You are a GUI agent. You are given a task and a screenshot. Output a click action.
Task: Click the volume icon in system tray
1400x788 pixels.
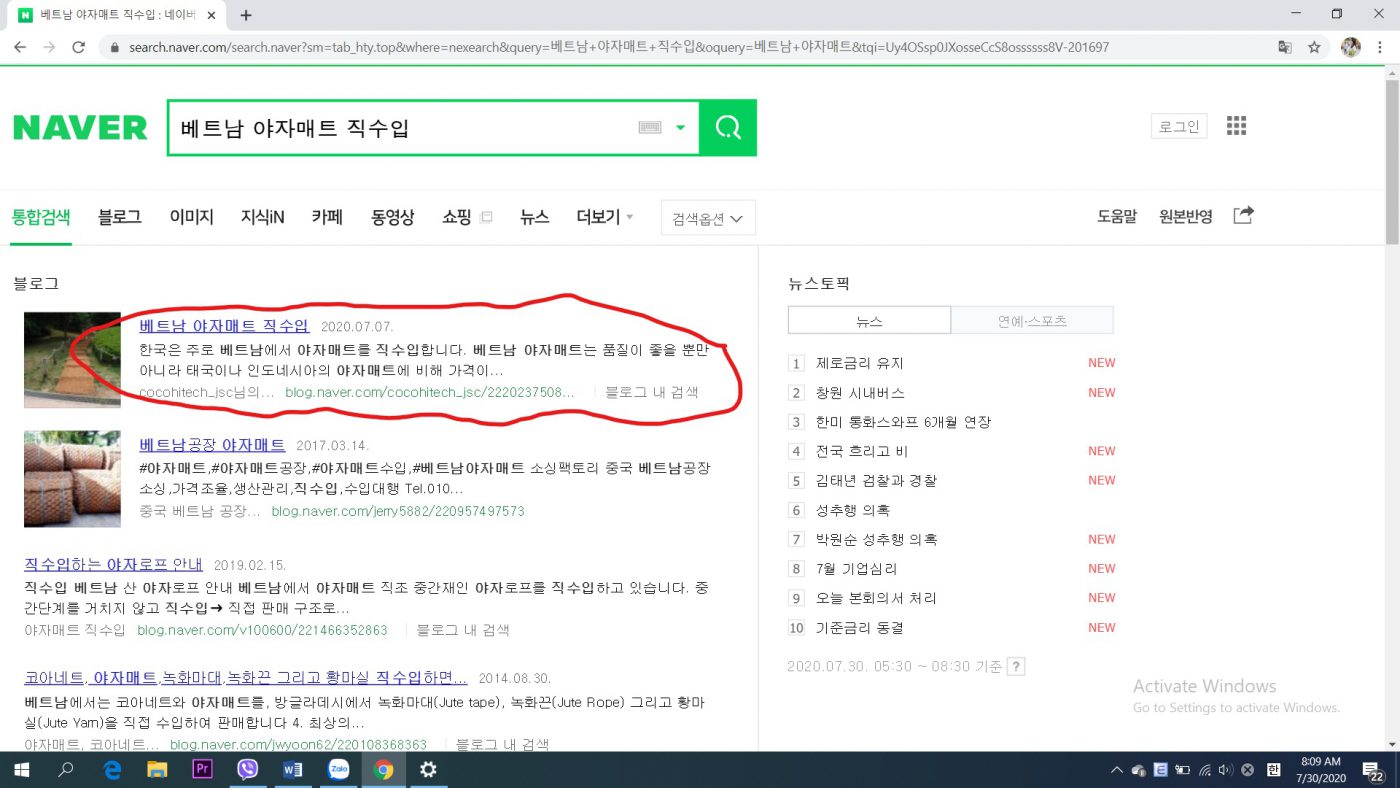point(1226,770)
